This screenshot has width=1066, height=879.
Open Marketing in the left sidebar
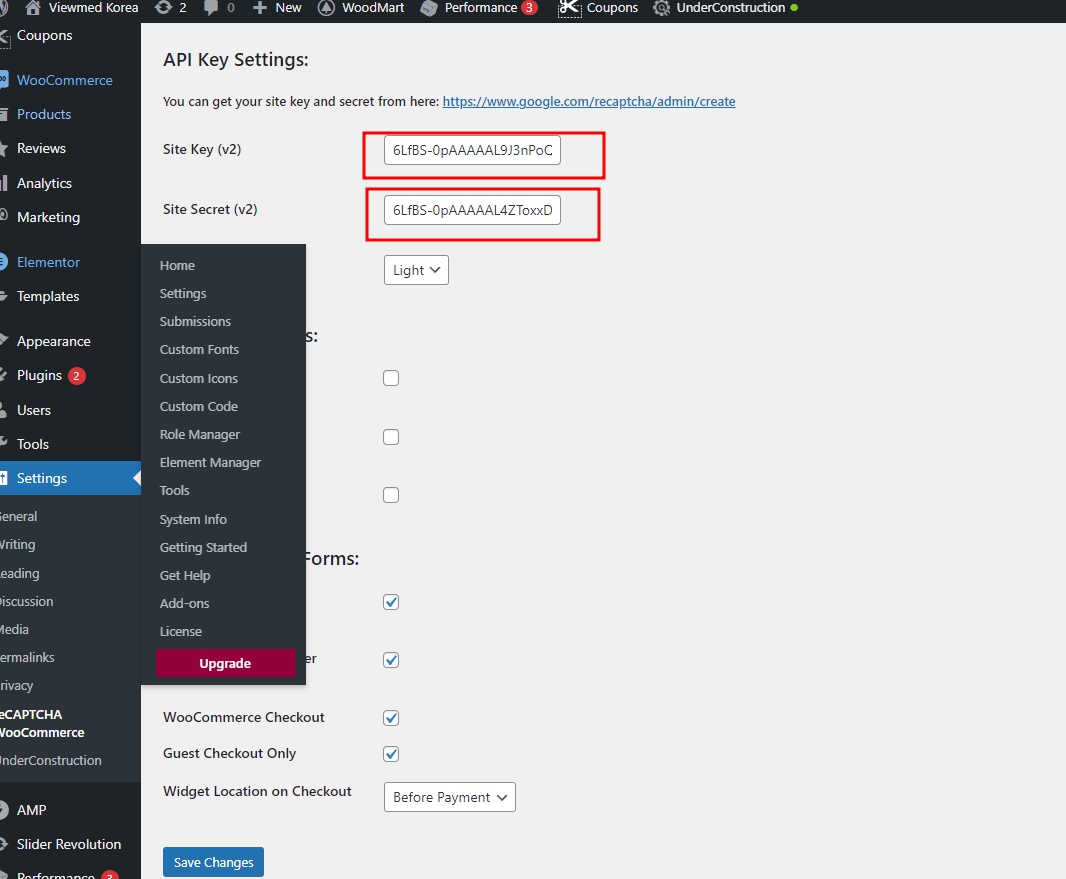48,217
